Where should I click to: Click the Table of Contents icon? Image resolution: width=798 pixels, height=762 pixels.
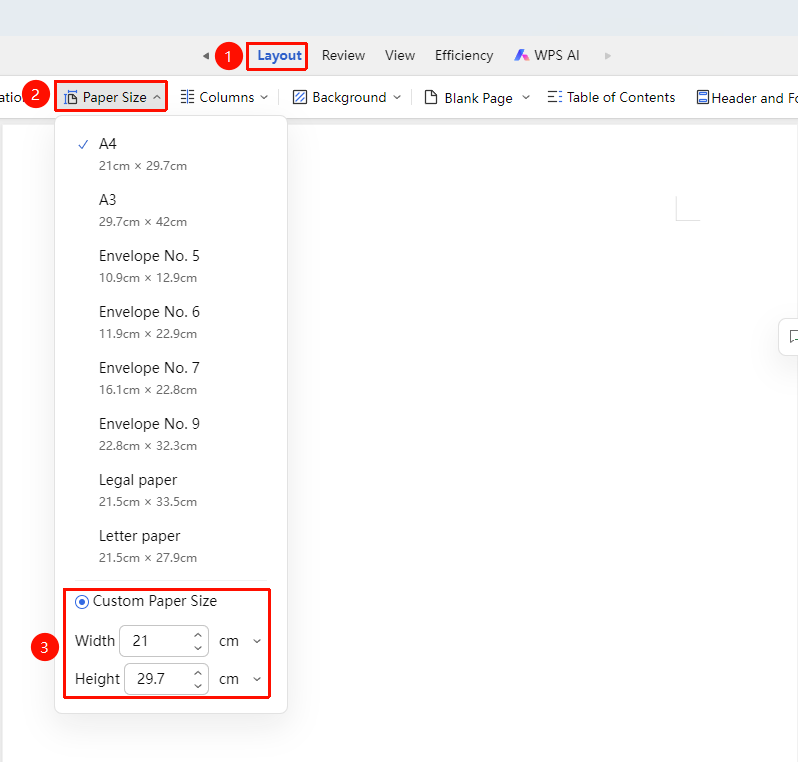pos(555,97)
